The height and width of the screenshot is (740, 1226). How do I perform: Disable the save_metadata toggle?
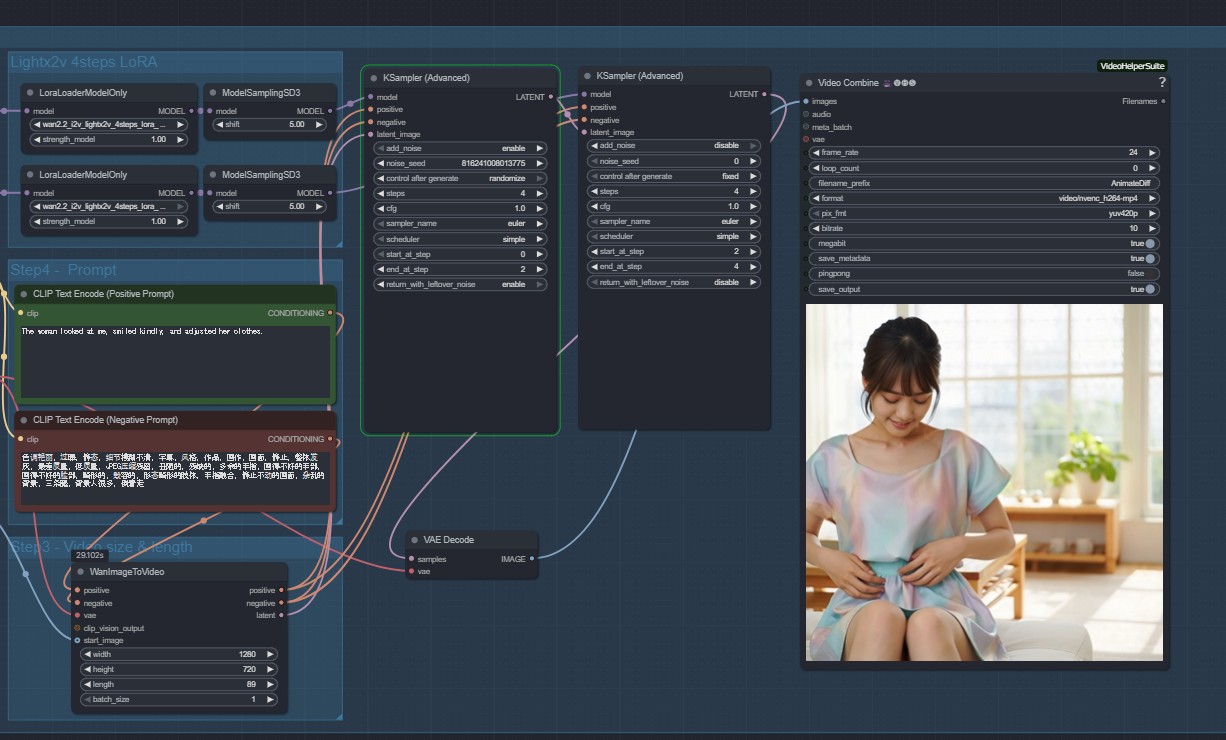tap(1150, 258)
